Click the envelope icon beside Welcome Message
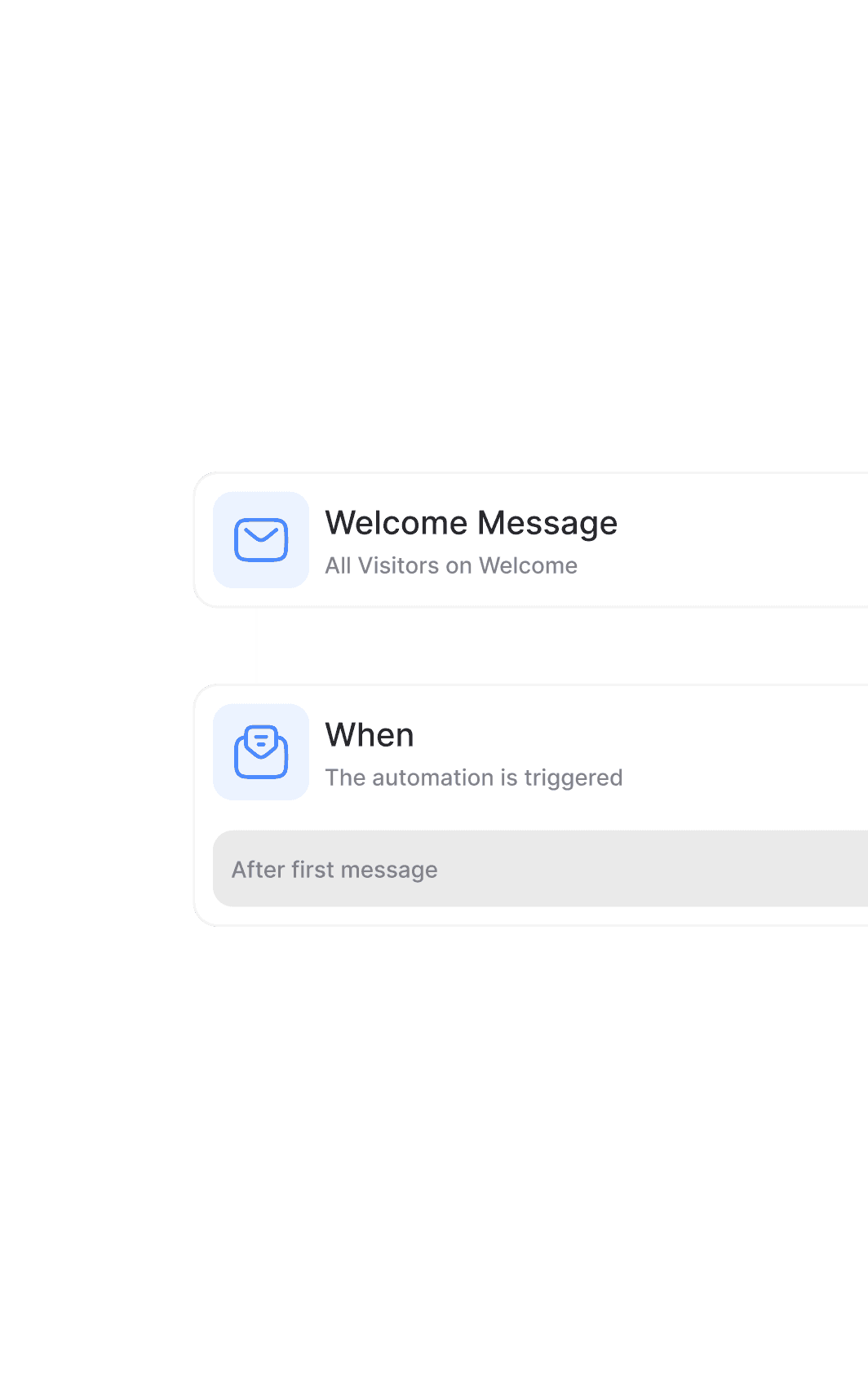This screenshot has height=1400, width=868. tap(261, 540)
